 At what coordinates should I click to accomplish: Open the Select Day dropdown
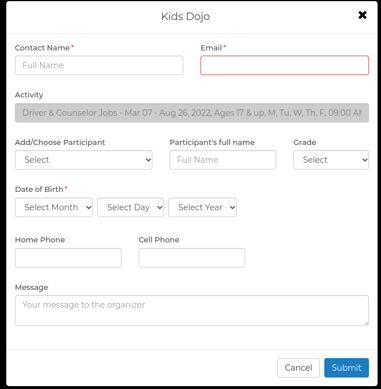[x=130, y=207]
